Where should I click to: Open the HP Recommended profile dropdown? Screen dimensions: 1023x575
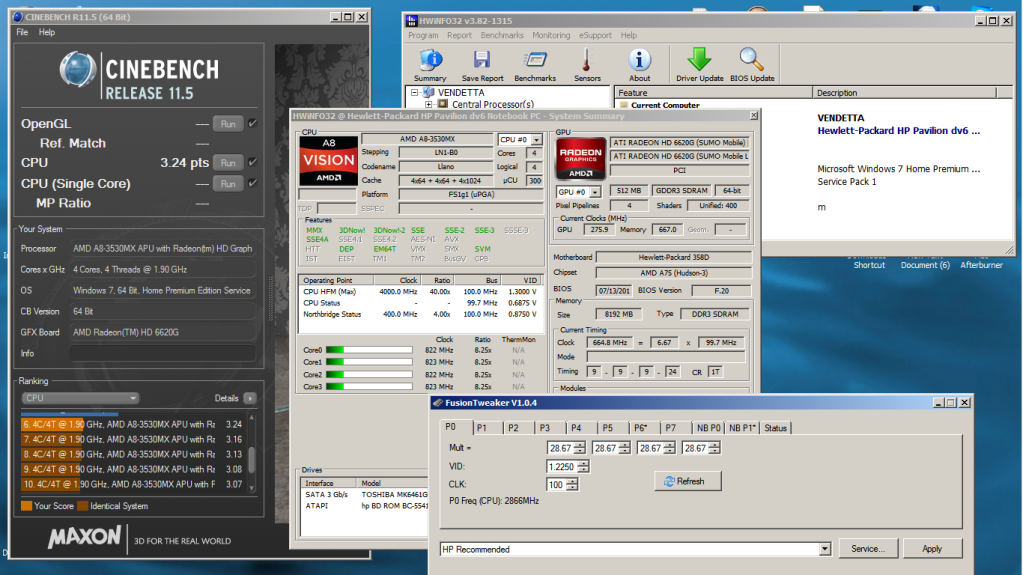(x=825, y=549)
